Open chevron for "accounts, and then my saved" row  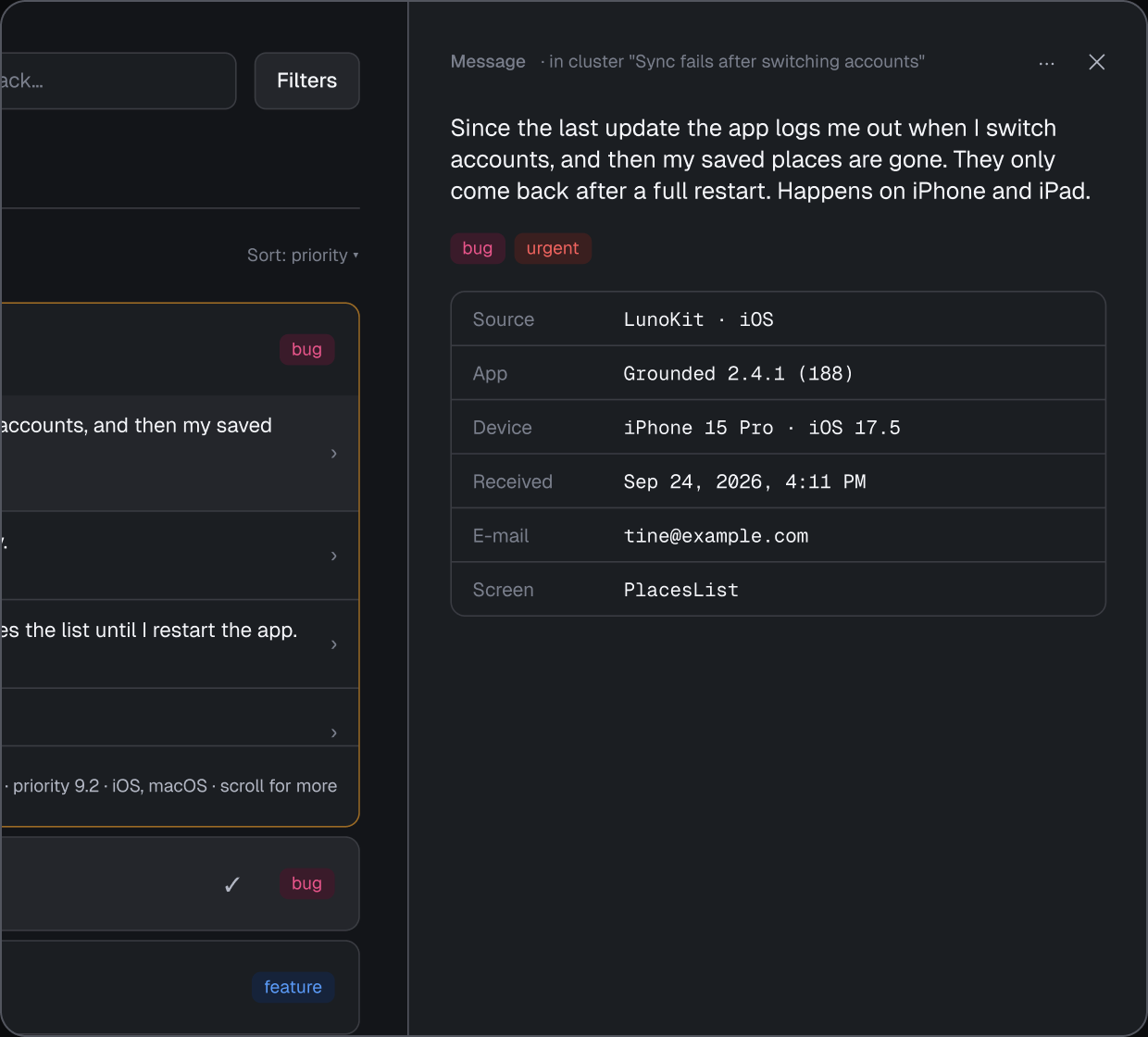(334, 454)
